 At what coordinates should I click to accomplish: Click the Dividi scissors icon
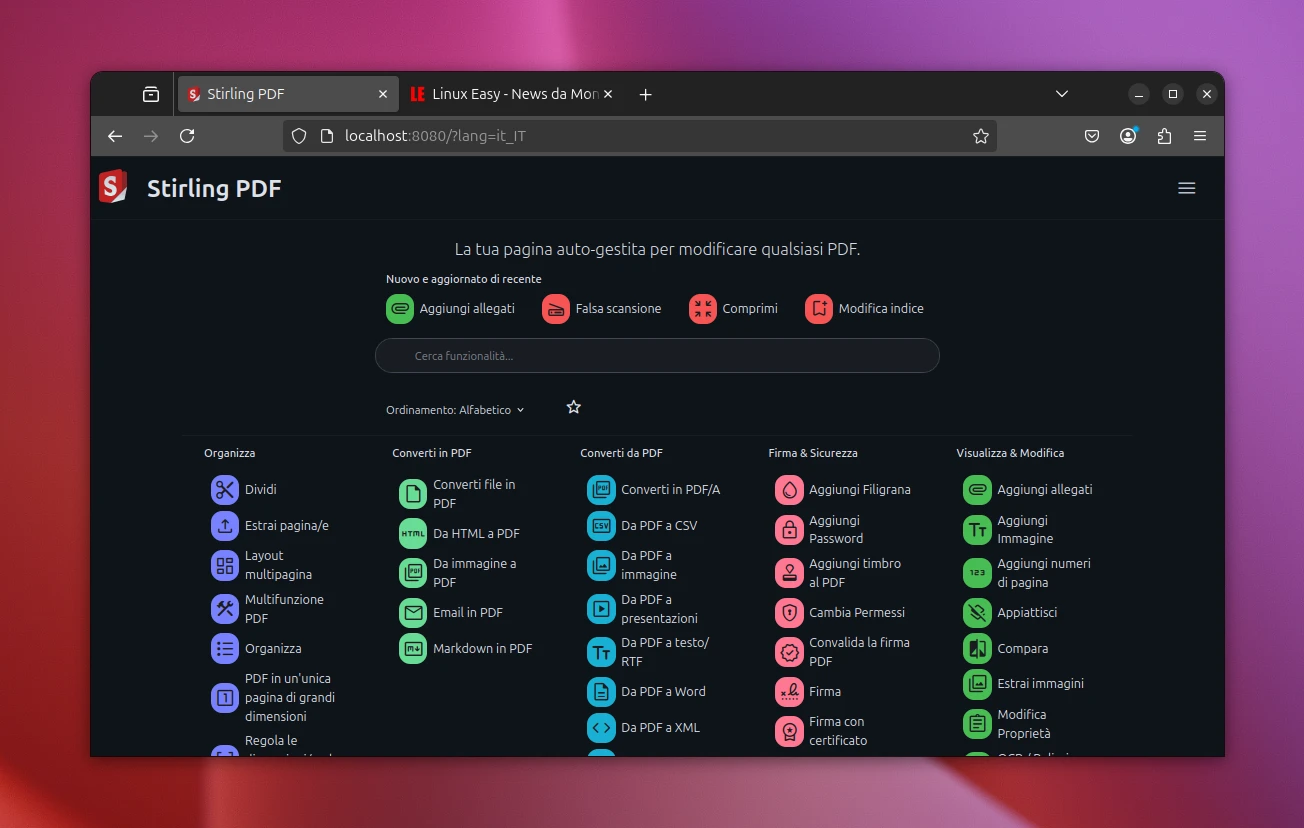tap(224, 490)
